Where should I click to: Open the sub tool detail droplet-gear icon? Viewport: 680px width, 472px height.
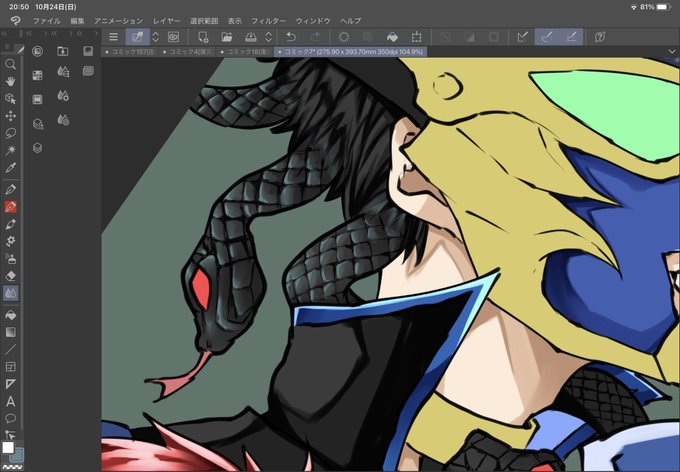click(63, 95)
